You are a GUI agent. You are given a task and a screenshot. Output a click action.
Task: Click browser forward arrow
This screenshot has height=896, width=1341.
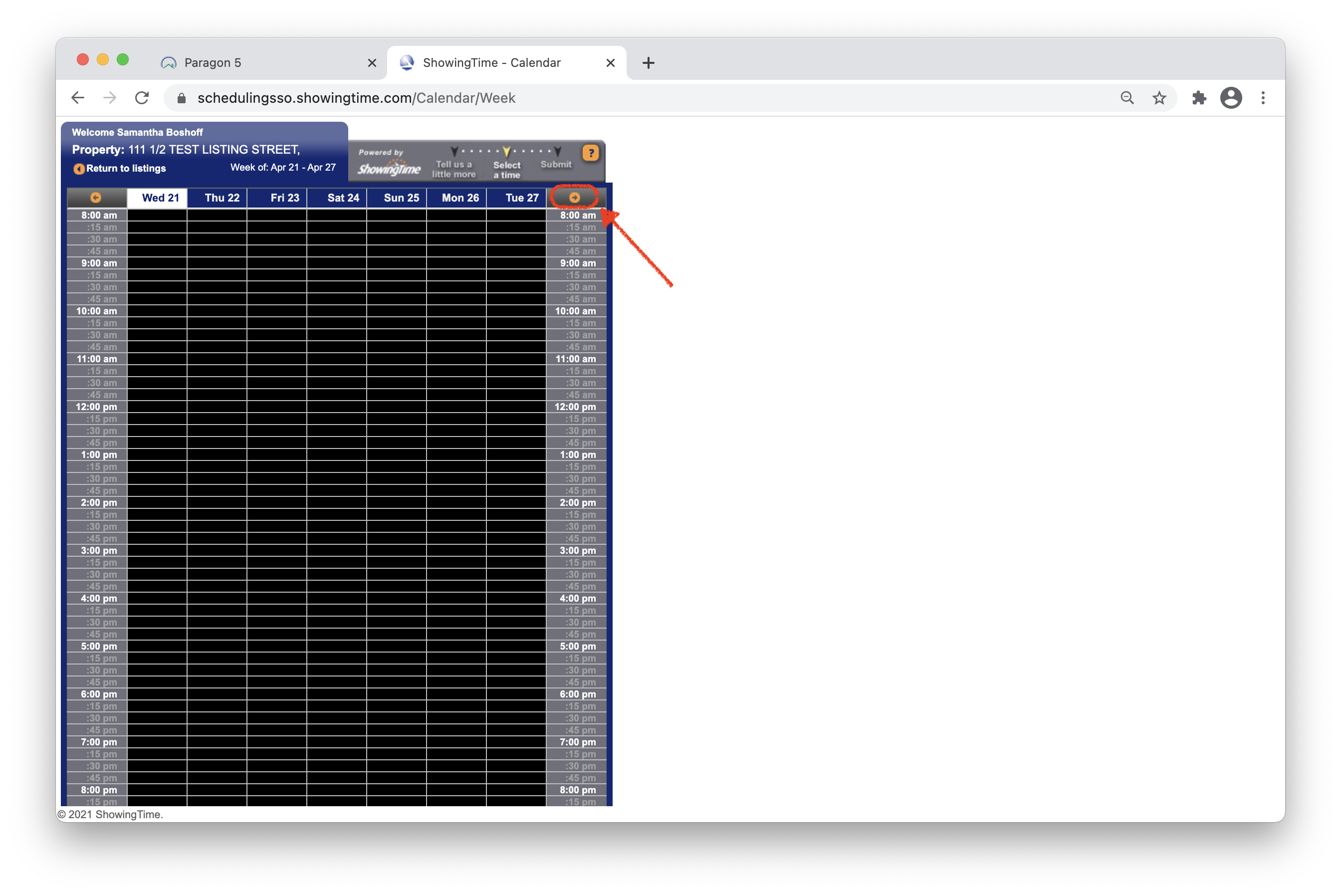tap(110, 98)
